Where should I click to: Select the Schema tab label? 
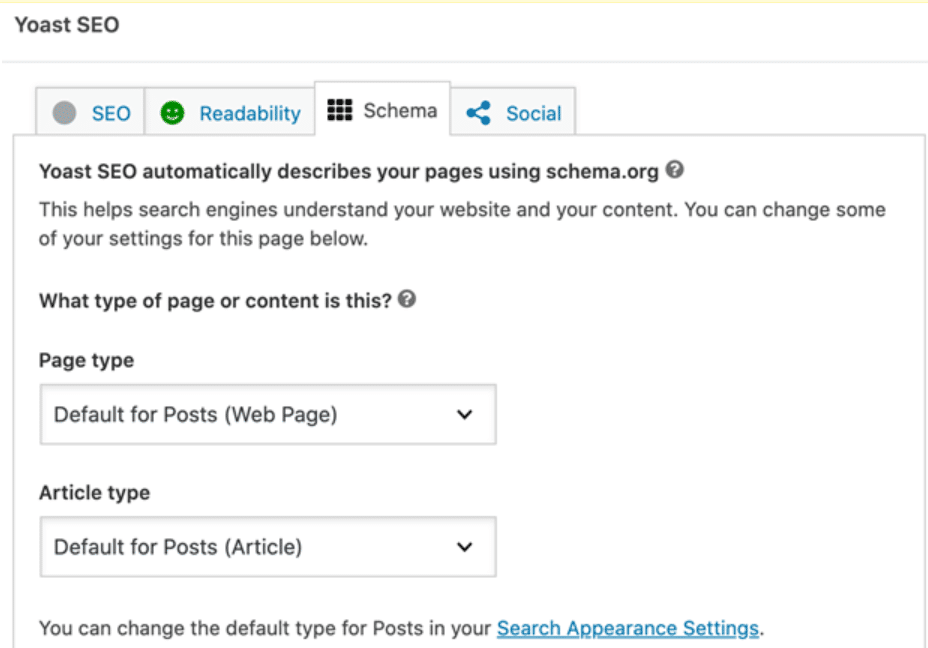(x=400, y=110)
